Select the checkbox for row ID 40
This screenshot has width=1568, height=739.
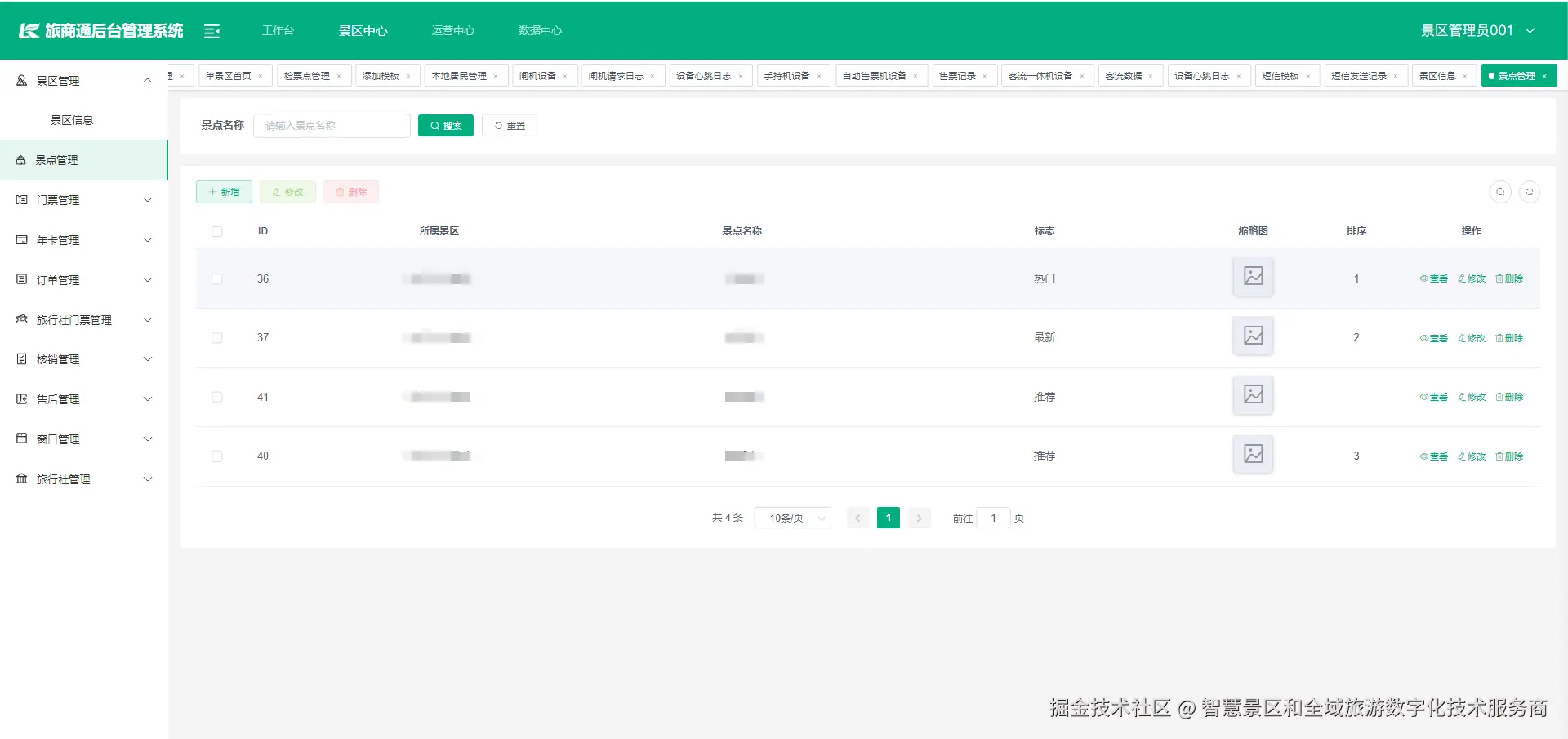(217, 456)
